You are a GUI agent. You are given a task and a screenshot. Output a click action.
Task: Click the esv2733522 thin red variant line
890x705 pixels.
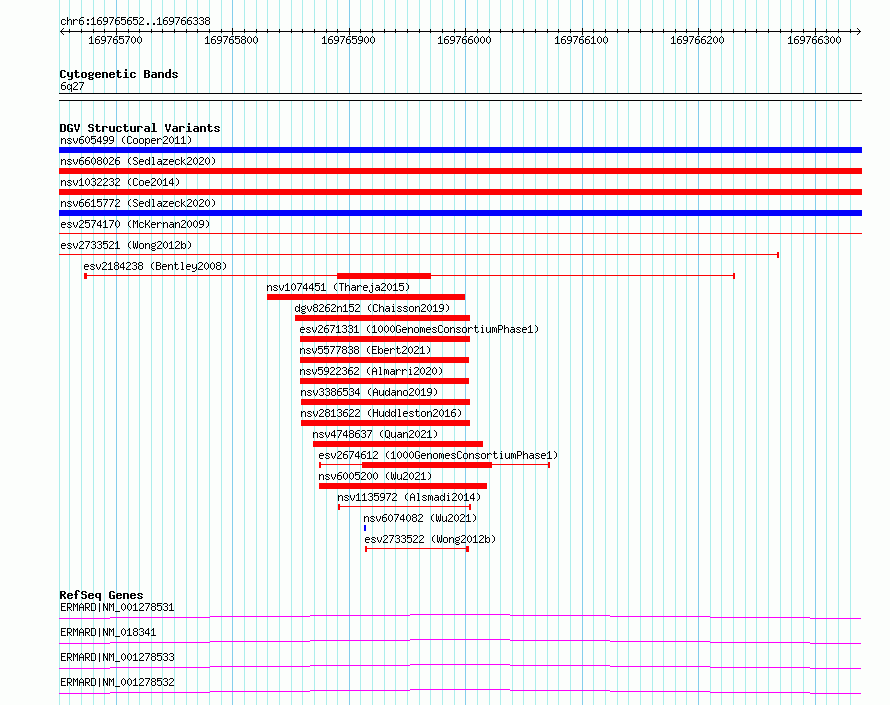pyautogui.click(x=417, y=549)
